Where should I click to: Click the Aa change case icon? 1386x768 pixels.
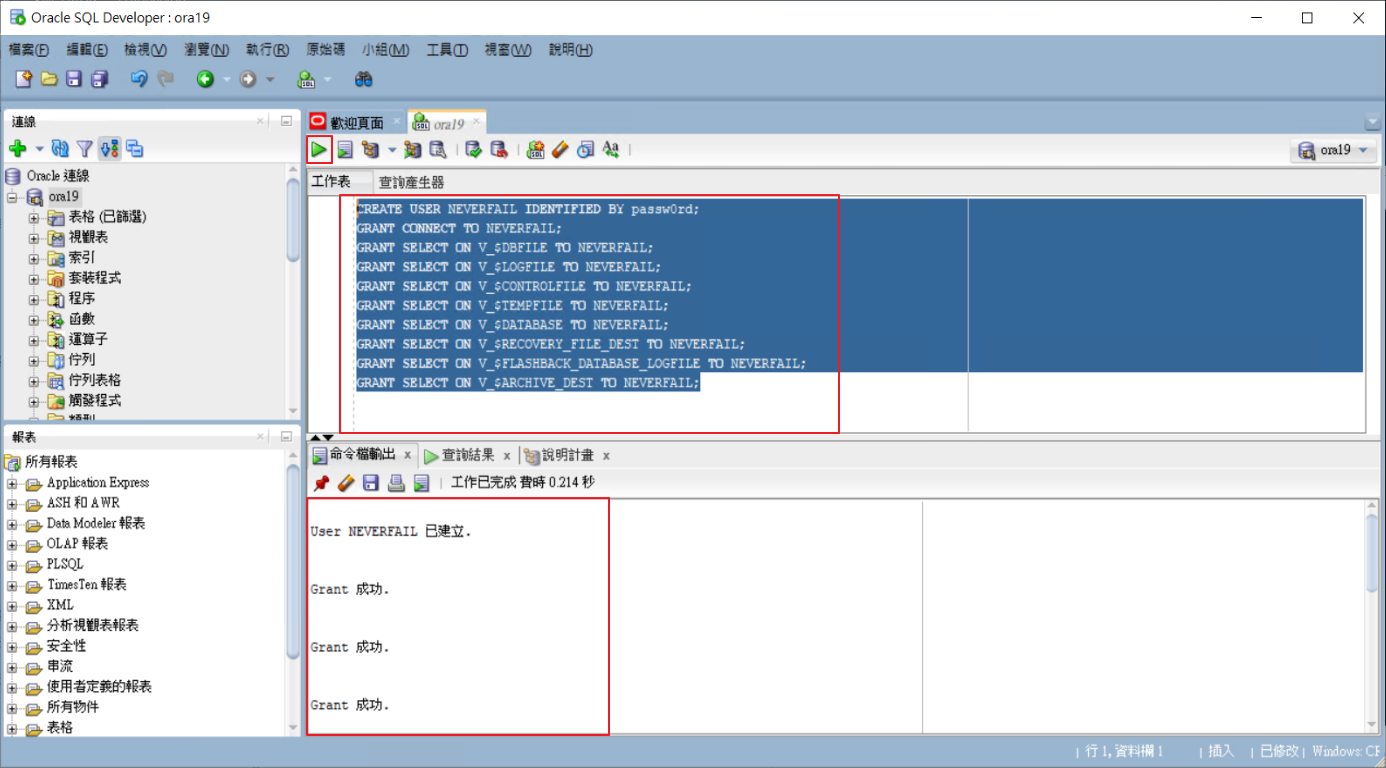click(x=610, y=150)
